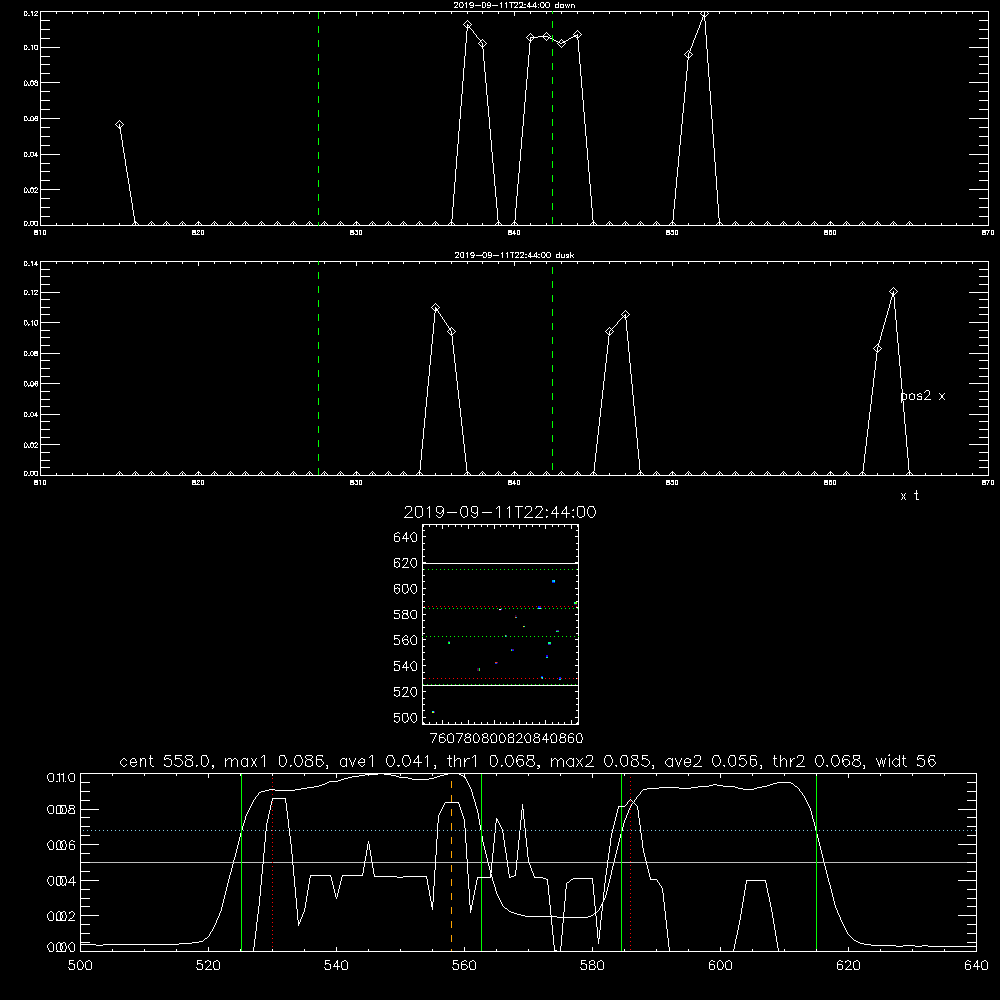Click the small scatter plot's '2019-09-11T22:44:00' title
This screenshot has height=1000, width=1000.
pyautogui.click(x=500, y=512)
